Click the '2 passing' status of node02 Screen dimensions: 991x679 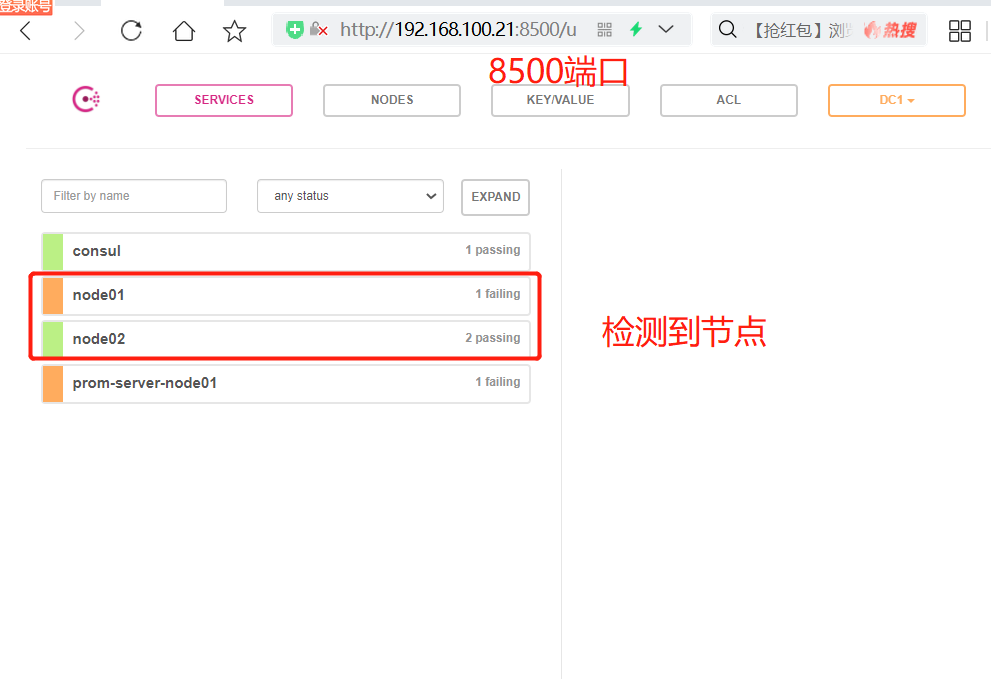(x=493, y=338)
